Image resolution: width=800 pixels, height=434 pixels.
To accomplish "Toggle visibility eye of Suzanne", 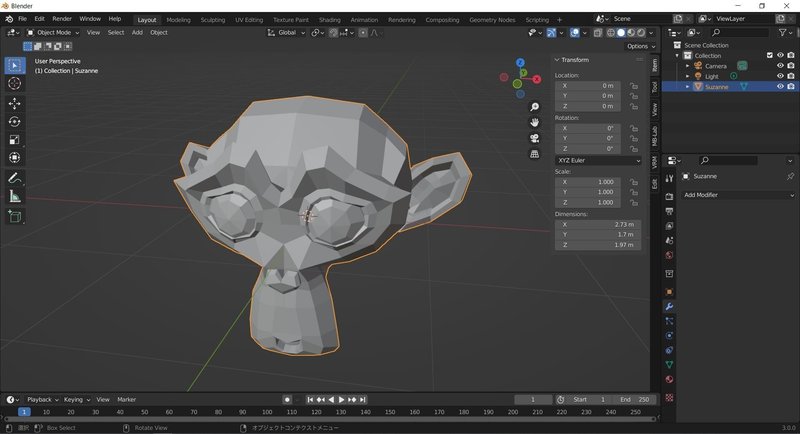I will (x=780, y=87).
